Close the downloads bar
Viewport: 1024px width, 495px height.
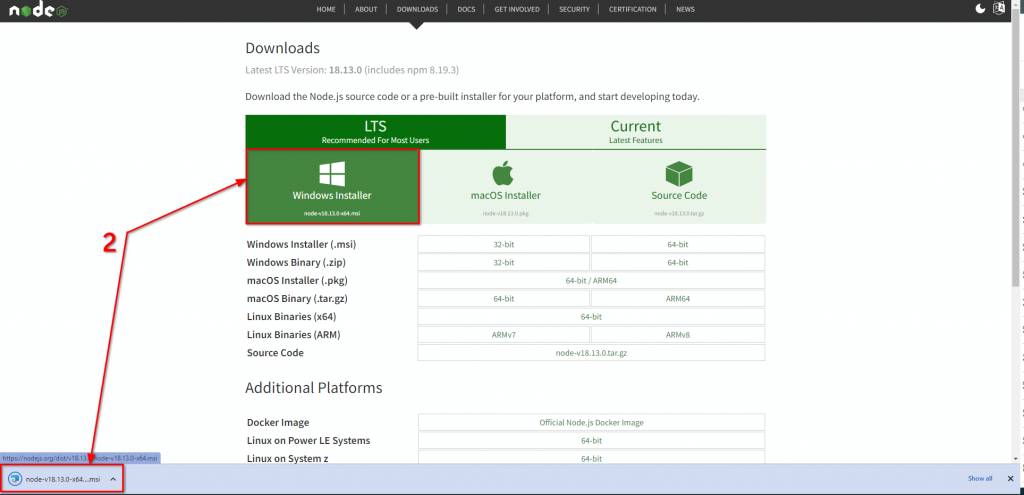(x=1010, y=479)
